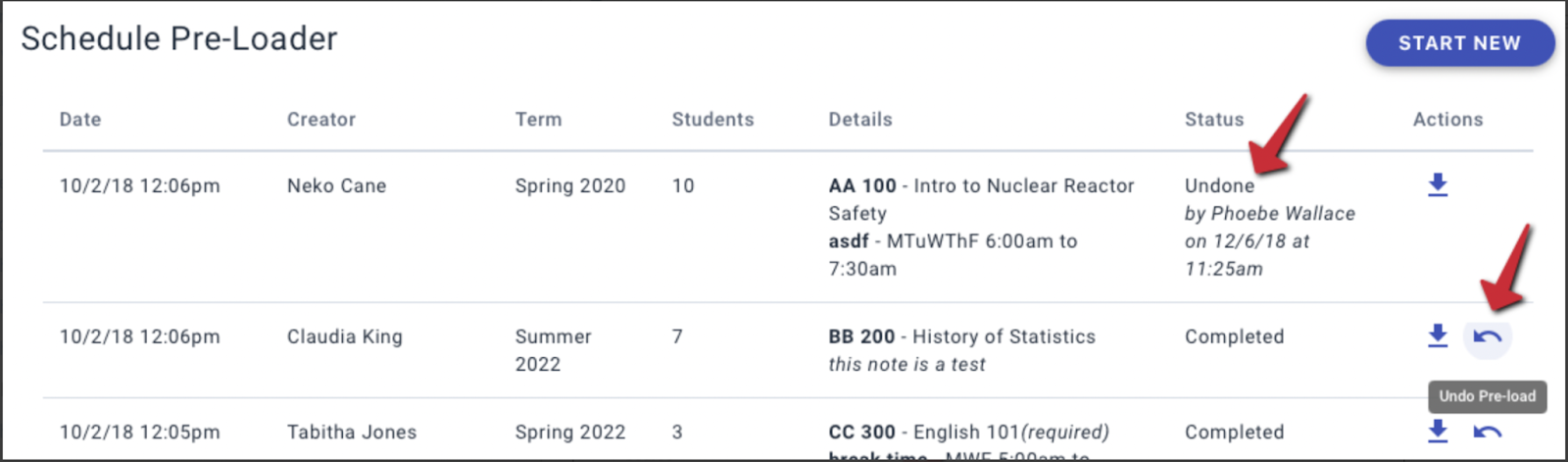Viewport: 1568px width, 462px height.
Task: Select the Completed status for Claudia King
Action: tap(1235, 336)
